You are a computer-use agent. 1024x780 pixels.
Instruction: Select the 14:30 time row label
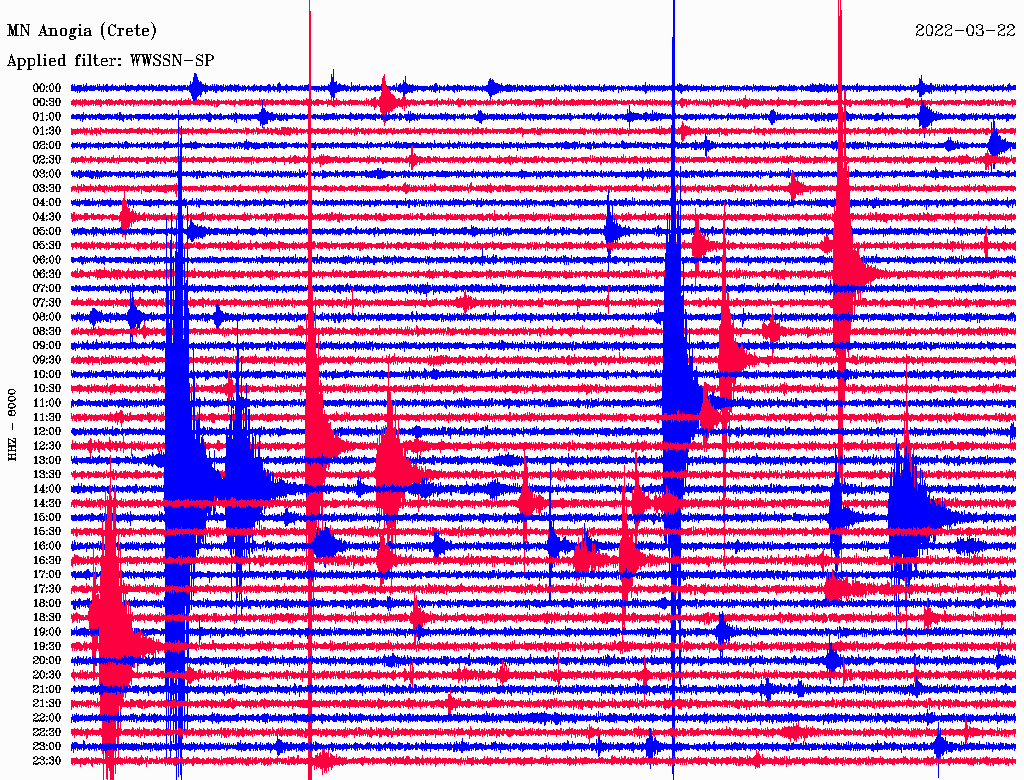(x=47, y=503)
